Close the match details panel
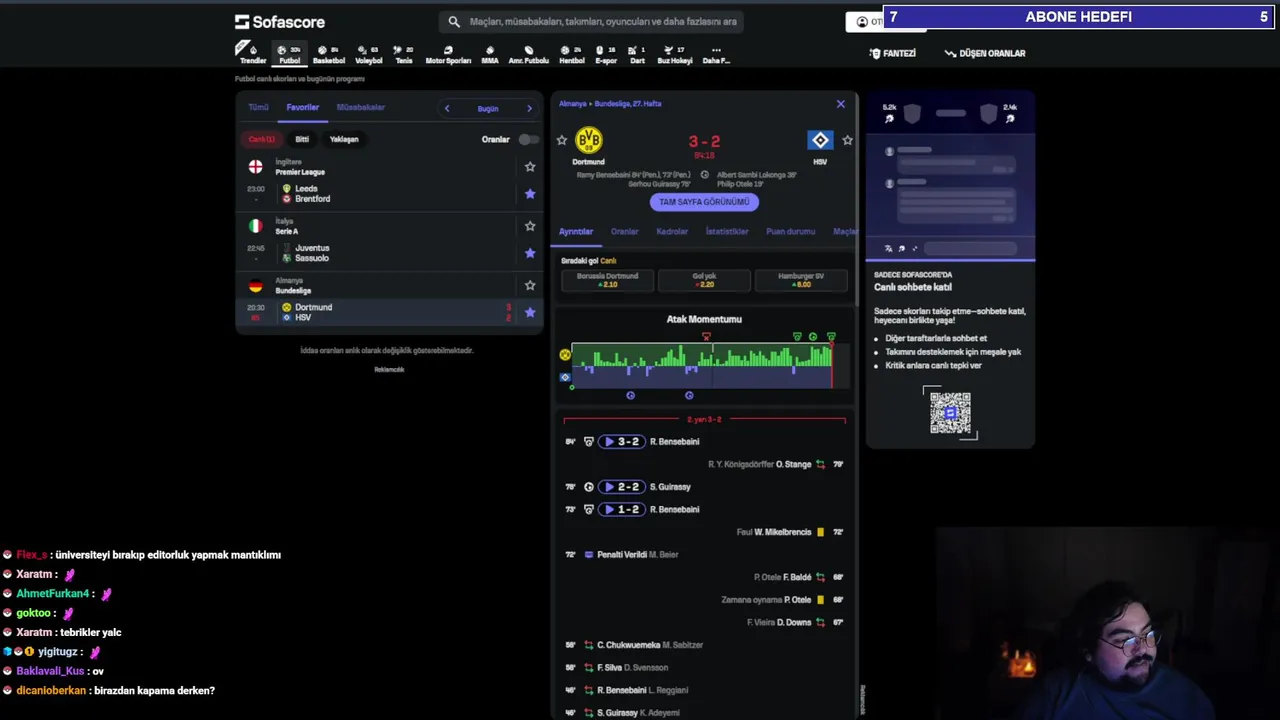 (840, 104)
